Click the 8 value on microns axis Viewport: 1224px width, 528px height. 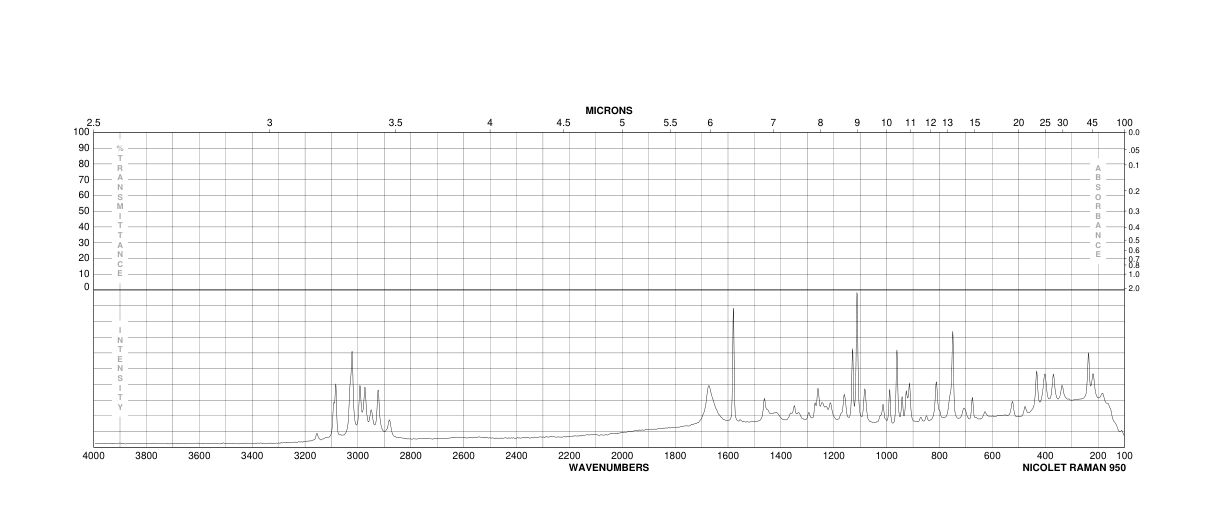[820, 122]
